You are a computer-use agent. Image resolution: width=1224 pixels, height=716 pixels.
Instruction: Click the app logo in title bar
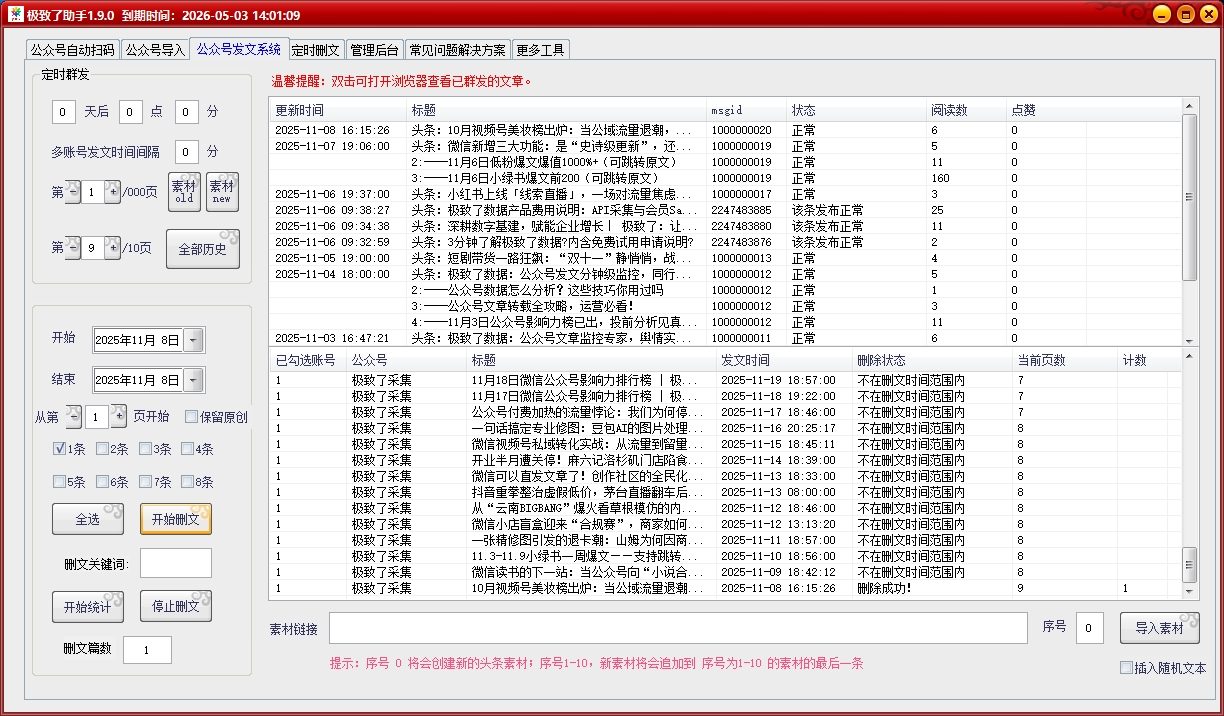(14, 14)
